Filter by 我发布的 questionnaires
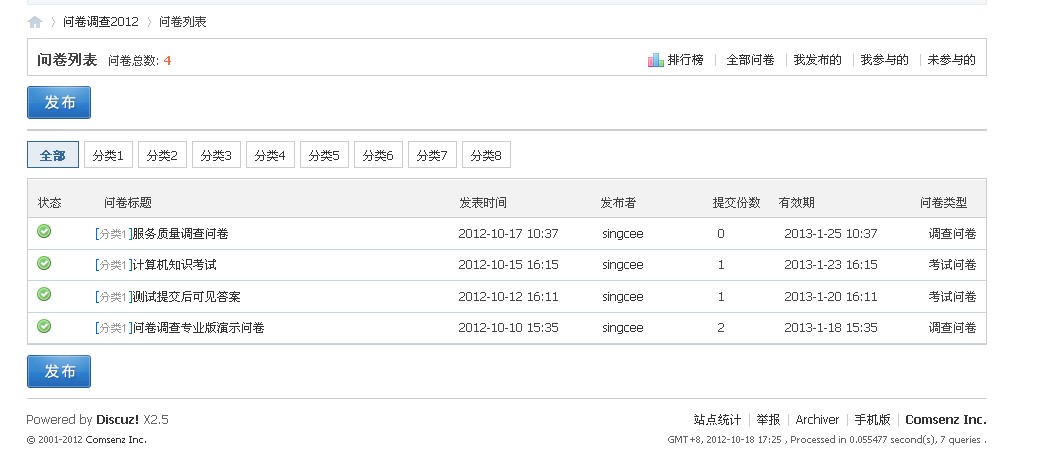Image resolution: width=1042 pixels, height=461 pixels. [817, 60]
